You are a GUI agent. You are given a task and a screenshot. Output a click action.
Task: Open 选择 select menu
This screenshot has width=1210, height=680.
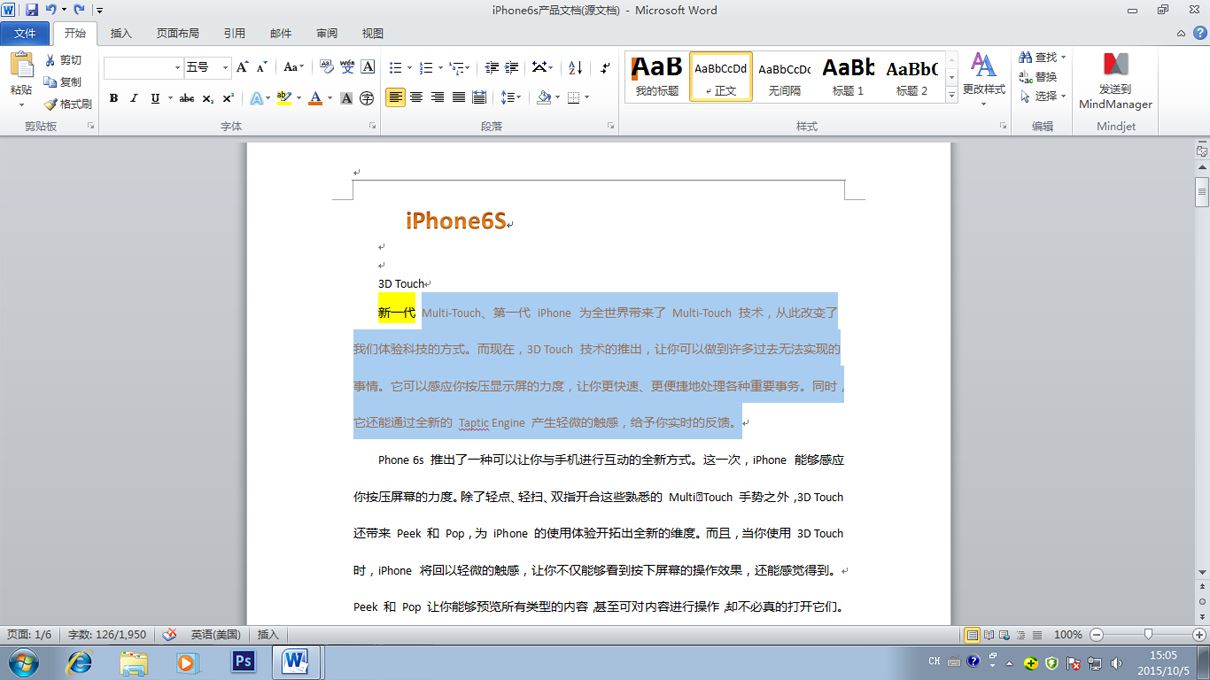tap(1042, 96)
